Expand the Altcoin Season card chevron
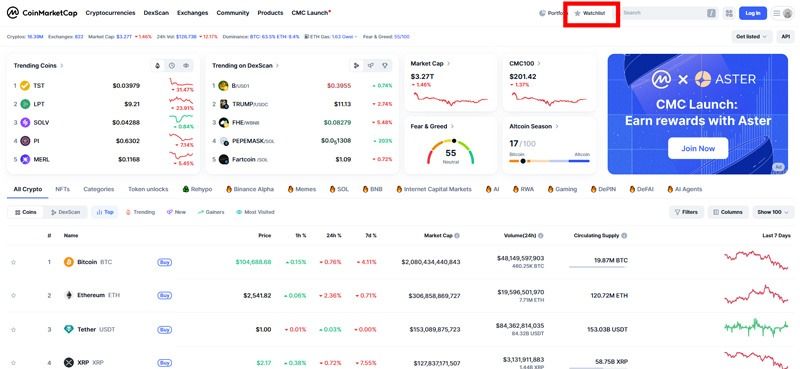 pos(557,126)
